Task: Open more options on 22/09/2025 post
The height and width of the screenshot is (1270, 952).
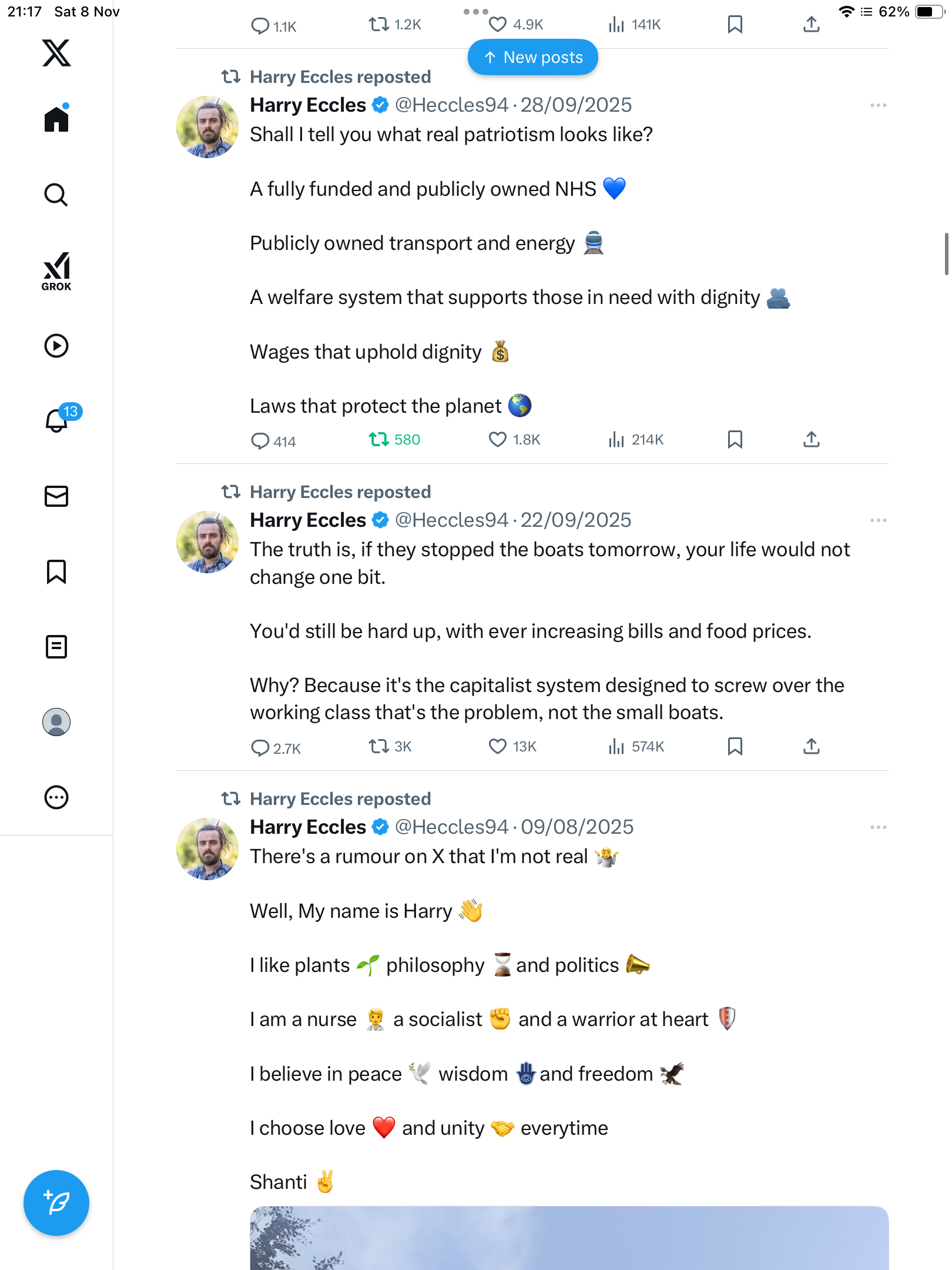Action: pos(878,520)
